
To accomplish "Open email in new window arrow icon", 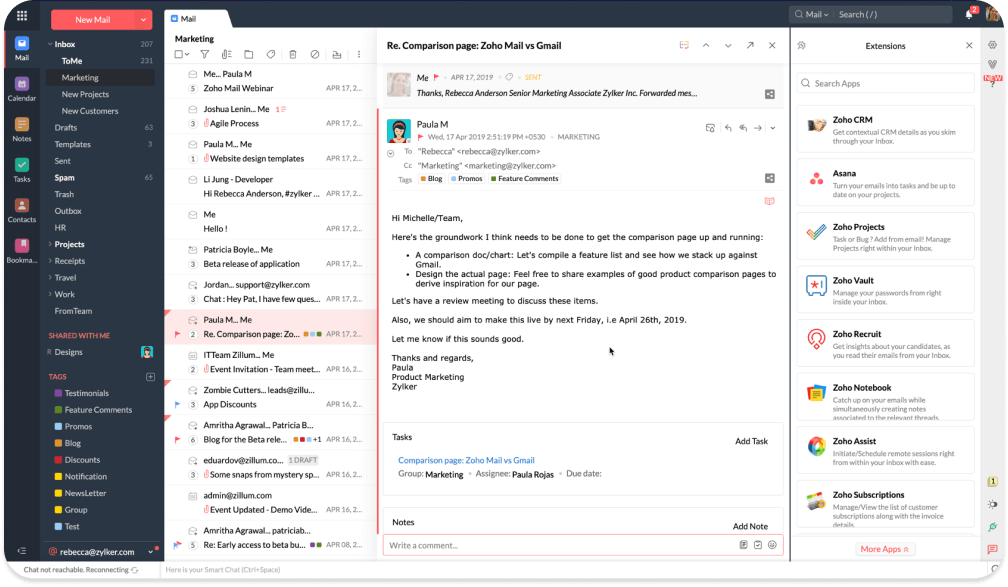I will [x=750, y=46].
